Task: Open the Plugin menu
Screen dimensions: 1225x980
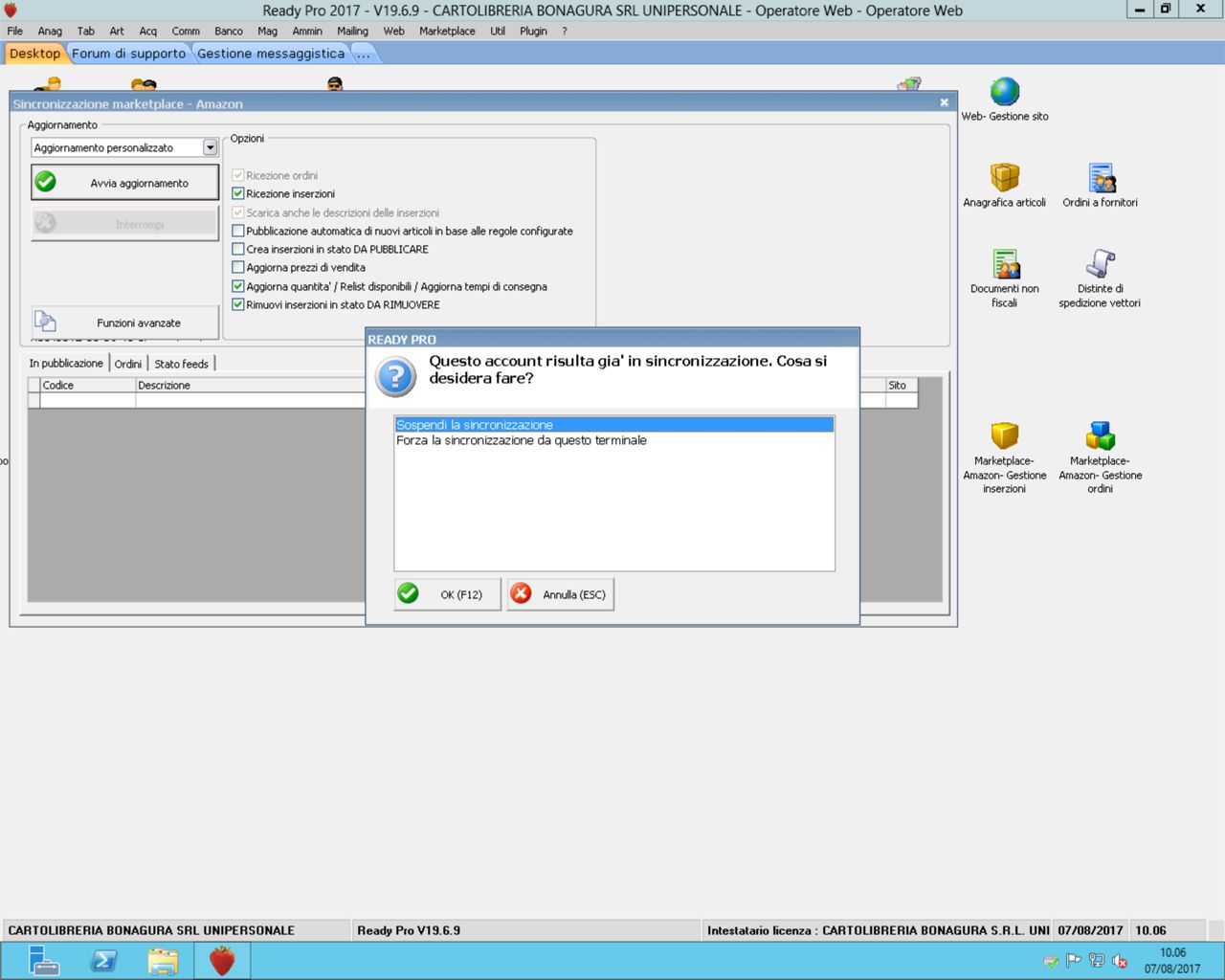Action: point(533,31)
